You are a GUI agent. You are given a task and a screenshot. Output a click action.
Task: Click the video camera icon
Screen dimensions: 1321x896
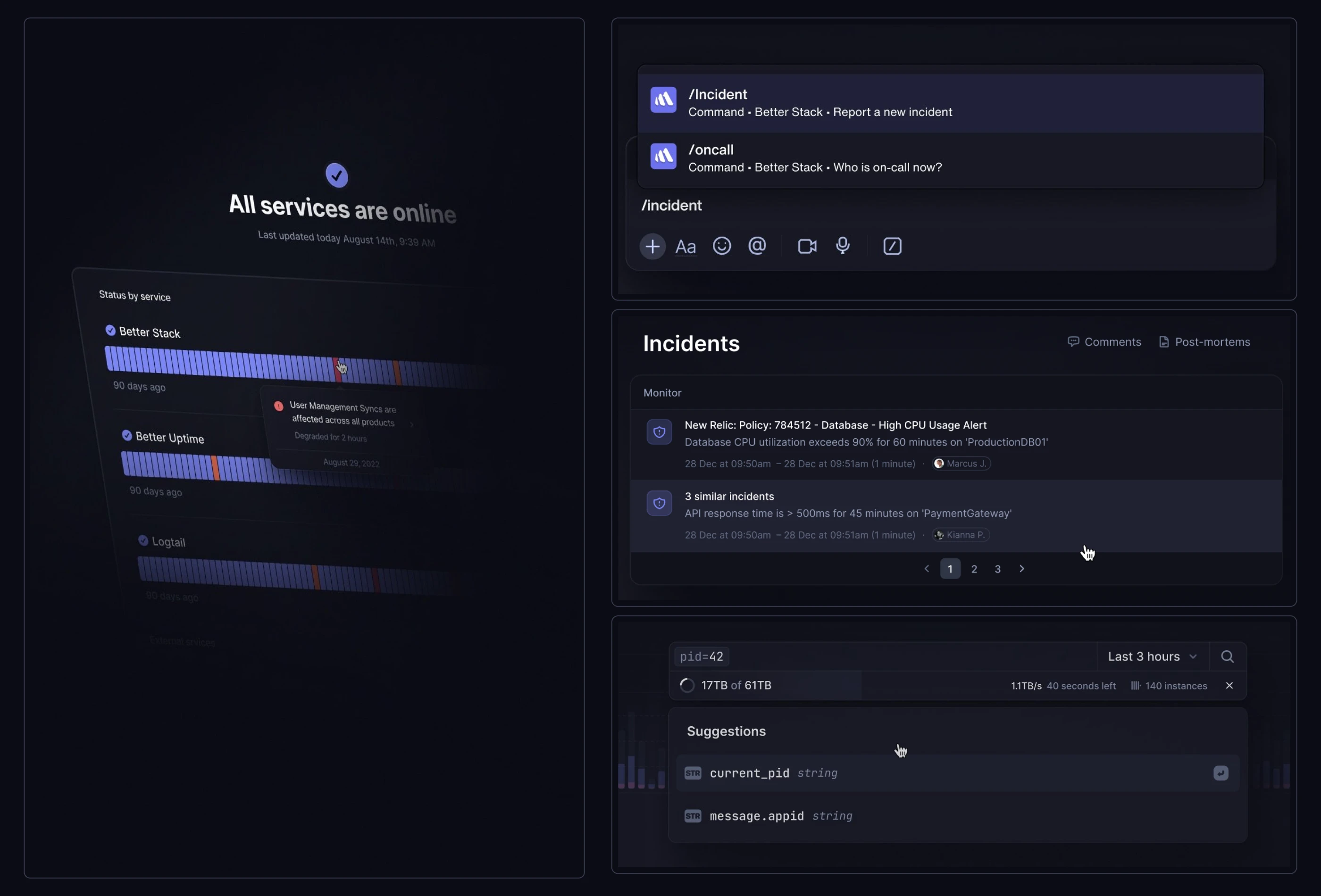[807, 247]
